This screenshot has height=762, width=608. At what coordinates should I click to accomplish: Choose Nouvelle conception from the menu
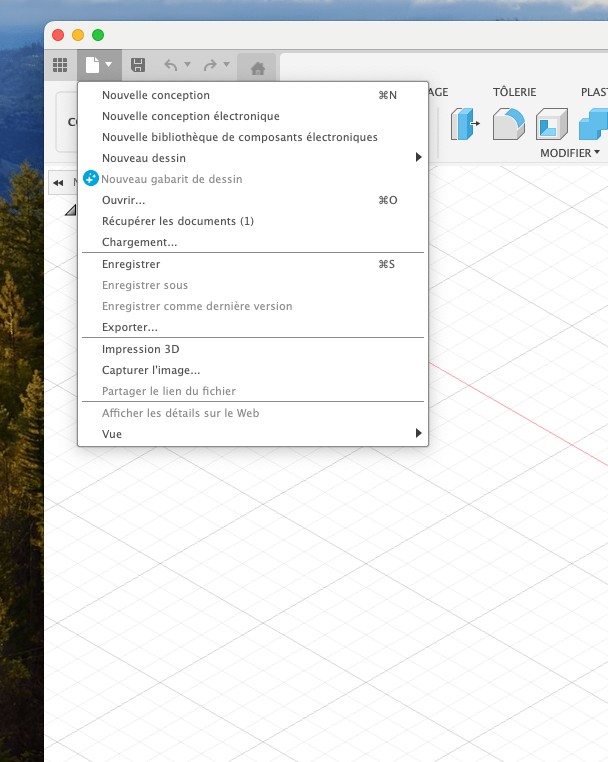(156, 95)
